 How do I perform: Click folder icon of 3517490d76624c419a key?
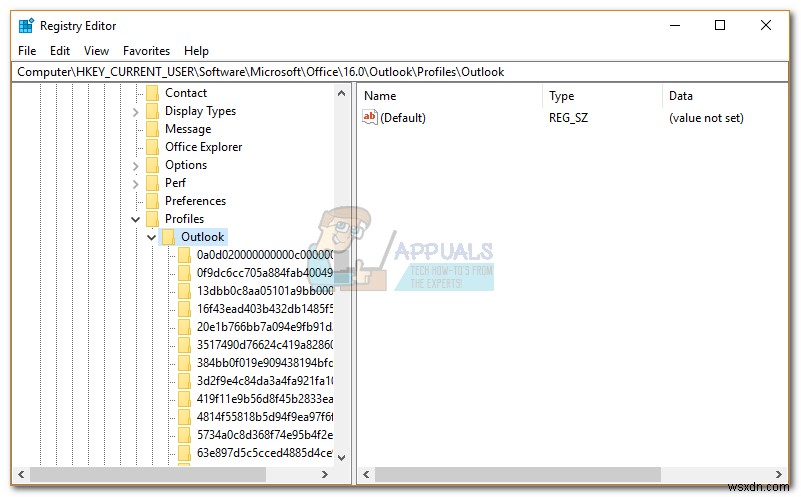click(184, 345)
